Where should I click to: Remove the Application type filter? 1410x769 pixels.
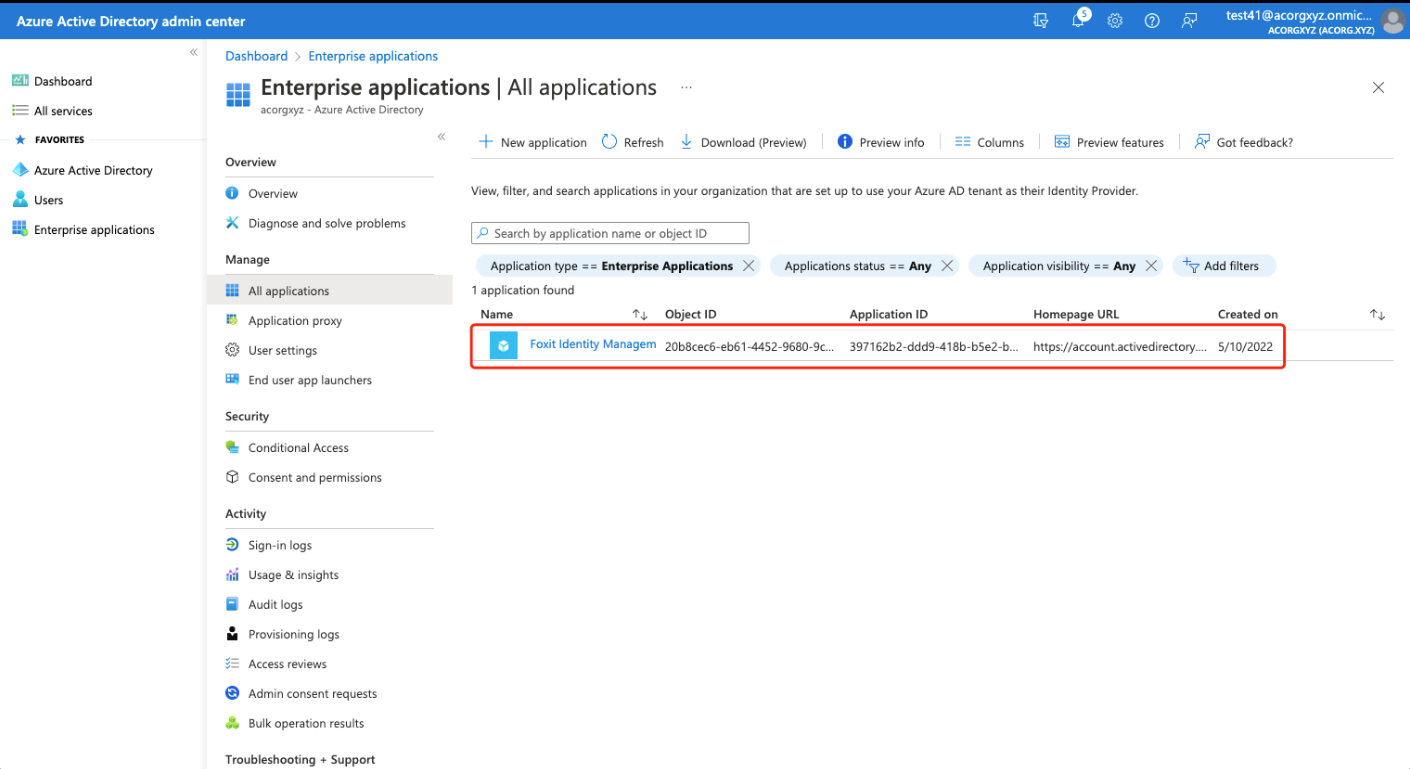(748, 266)
